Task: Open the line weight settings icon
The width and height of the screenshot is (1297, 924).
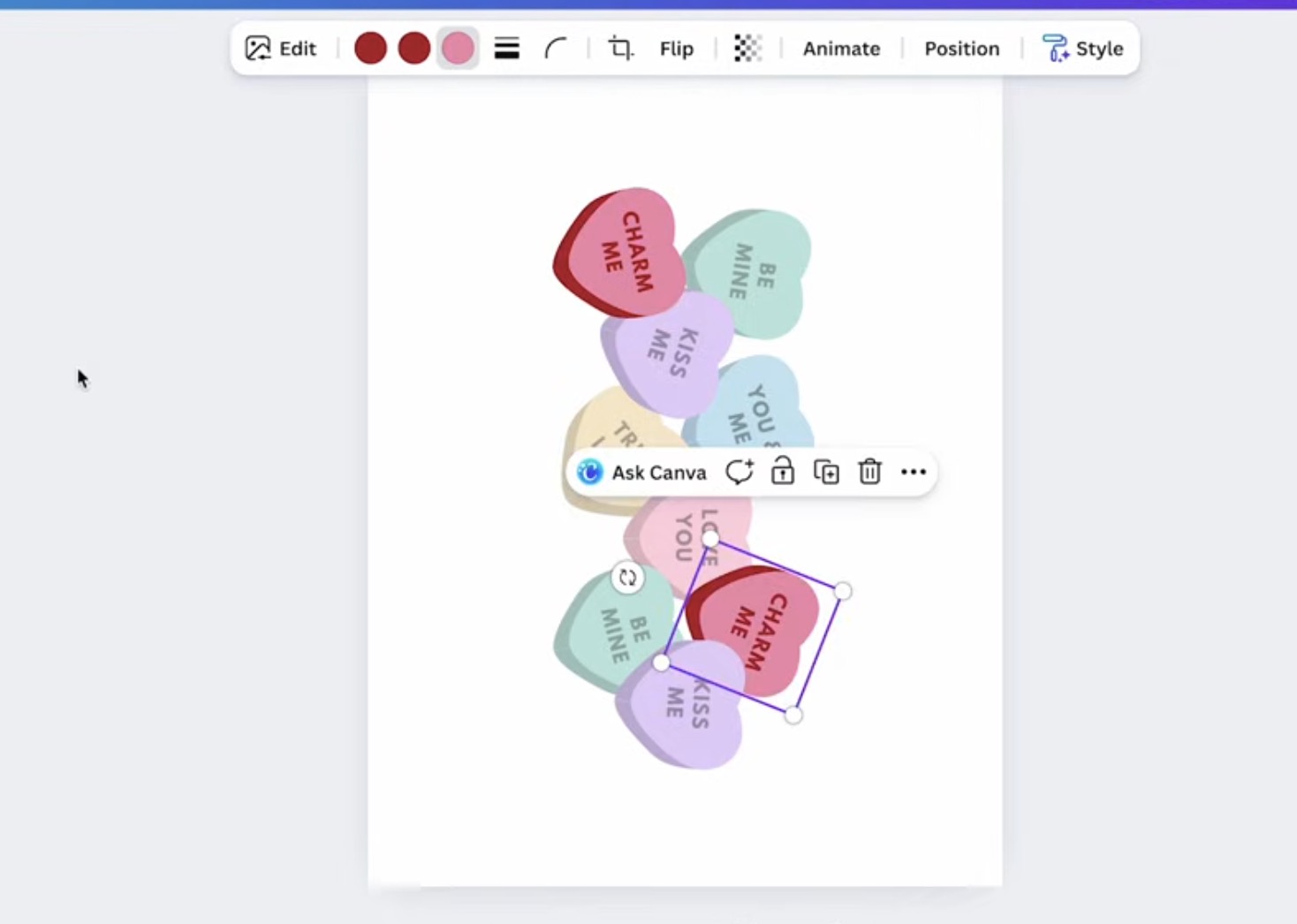Action: coord(506,49)
